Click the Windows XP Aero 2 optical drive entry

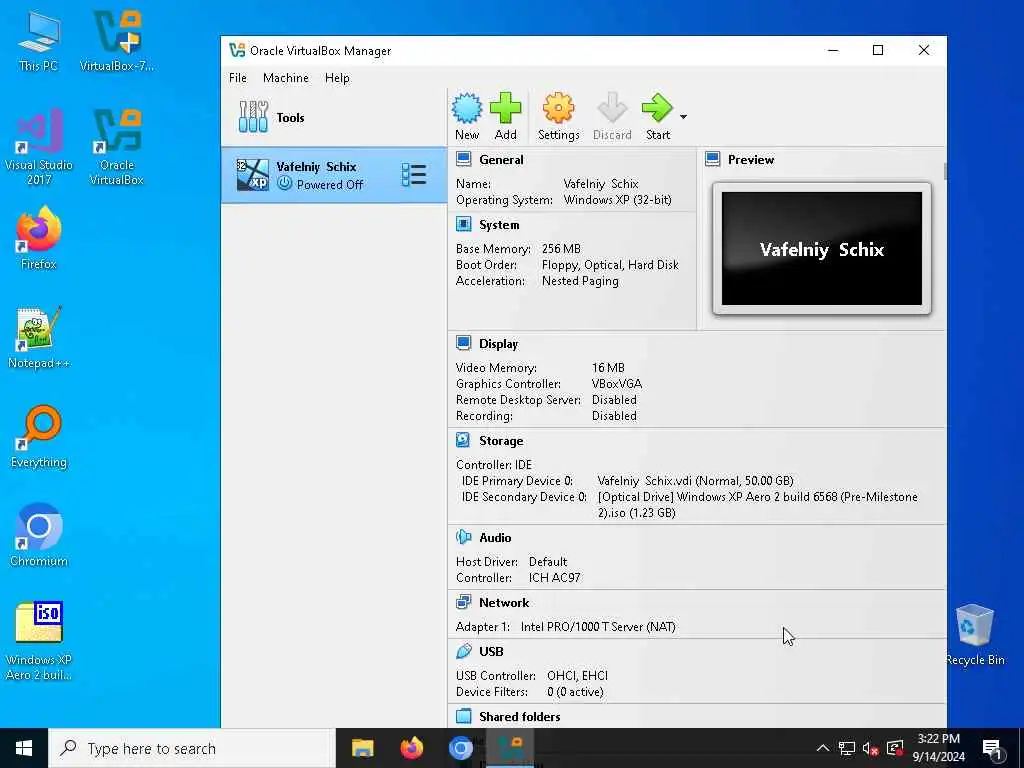point(758,505)
